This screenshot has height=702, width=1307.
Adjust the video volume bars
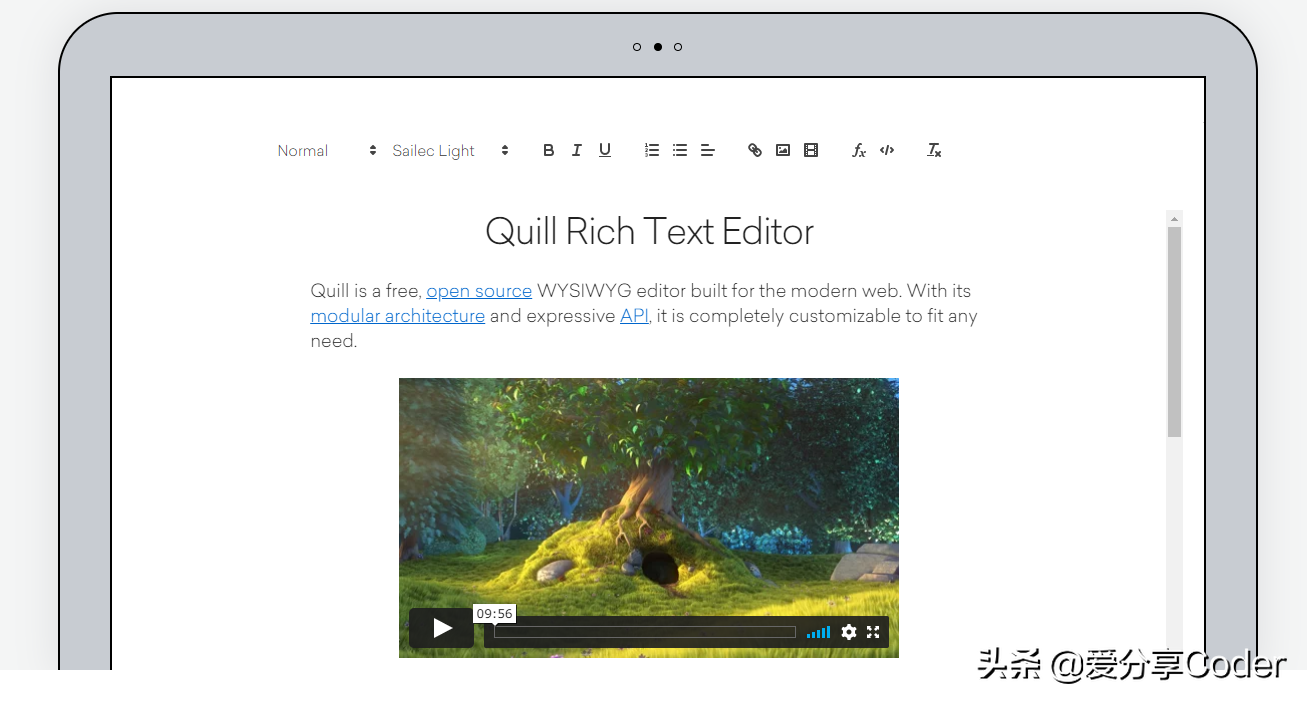pyautogui.click(x=818, y=632)
